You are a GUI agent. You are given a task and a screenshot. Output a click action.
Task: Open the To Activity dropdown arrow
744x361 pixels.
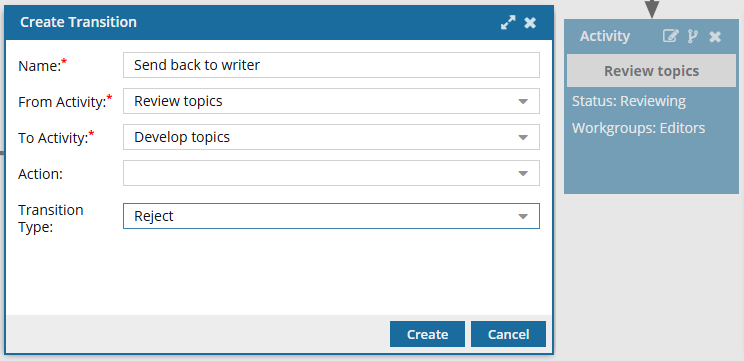pos(523,138)
